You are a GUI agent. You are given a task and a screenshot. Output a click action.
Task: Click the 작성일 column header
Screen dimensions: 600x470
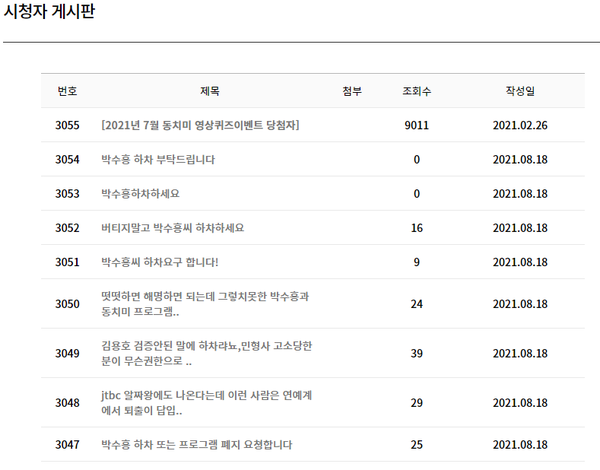[520, 91]
